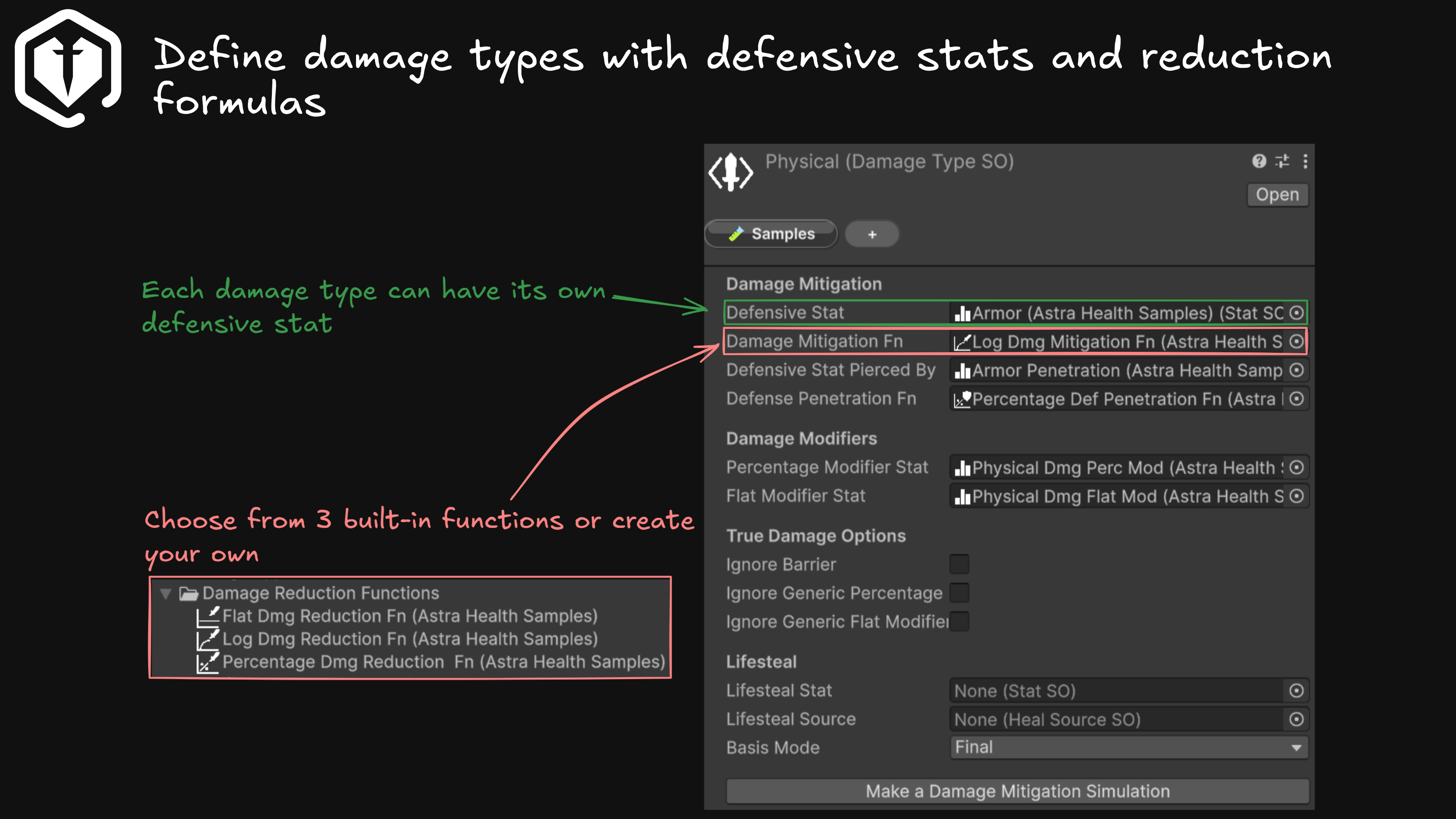
Task: Click the Physical Damage Type SO asset icon
Action: [x=731, y=172]
